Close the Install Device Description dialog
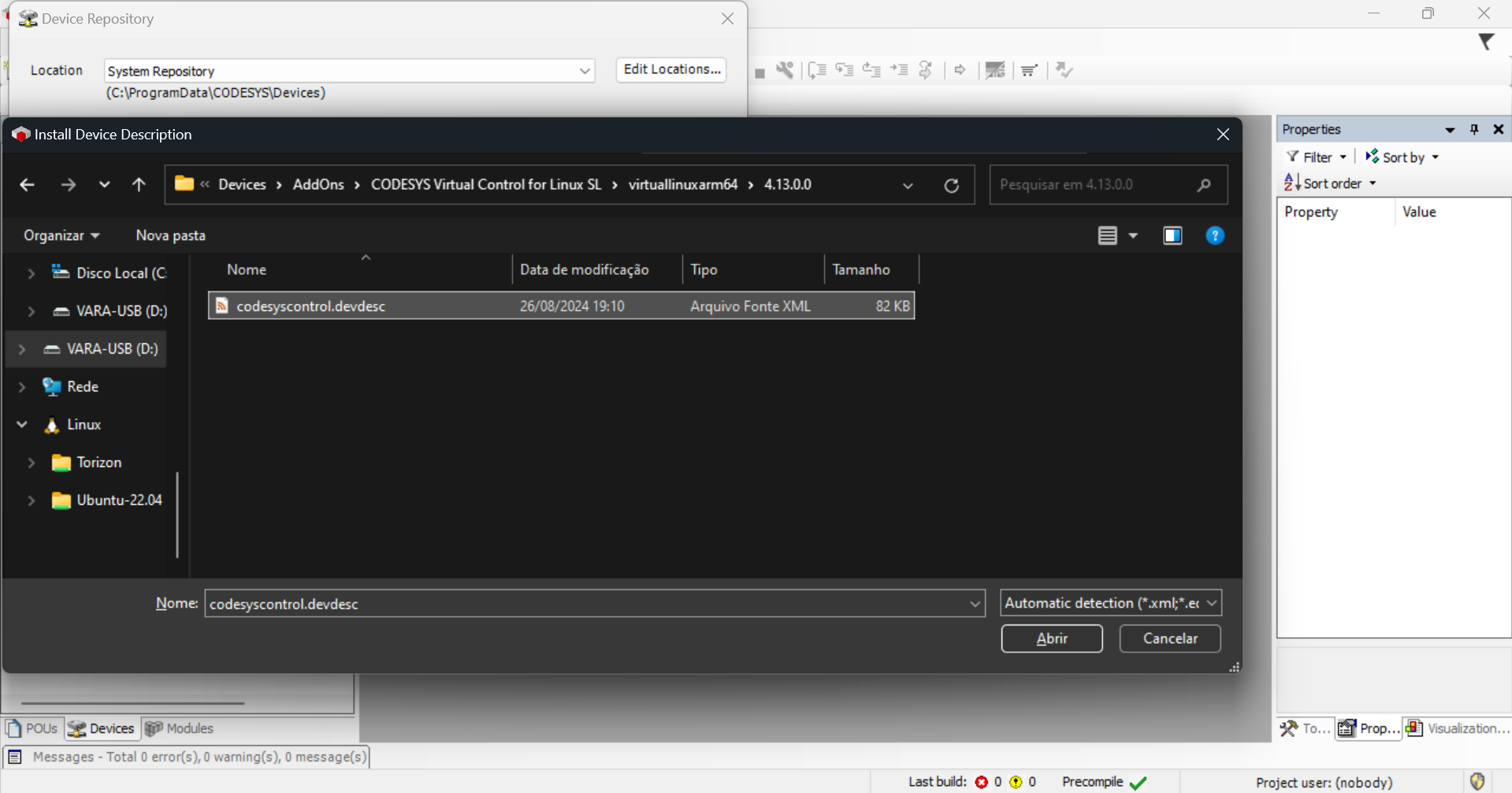 (1223, 135)
